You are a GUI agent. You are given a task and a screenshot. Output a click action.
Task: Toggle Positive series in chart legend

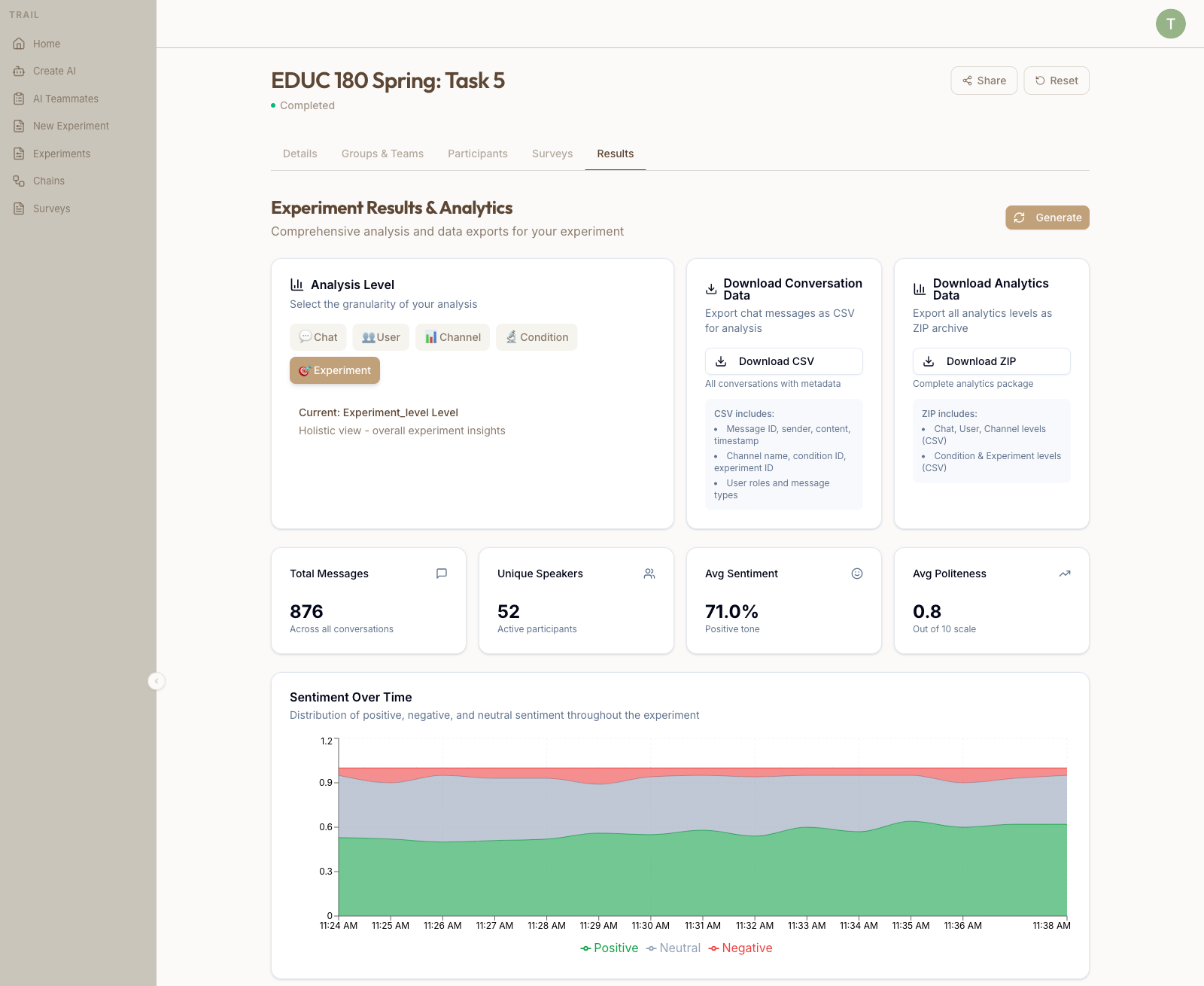(x=609, y=948)
